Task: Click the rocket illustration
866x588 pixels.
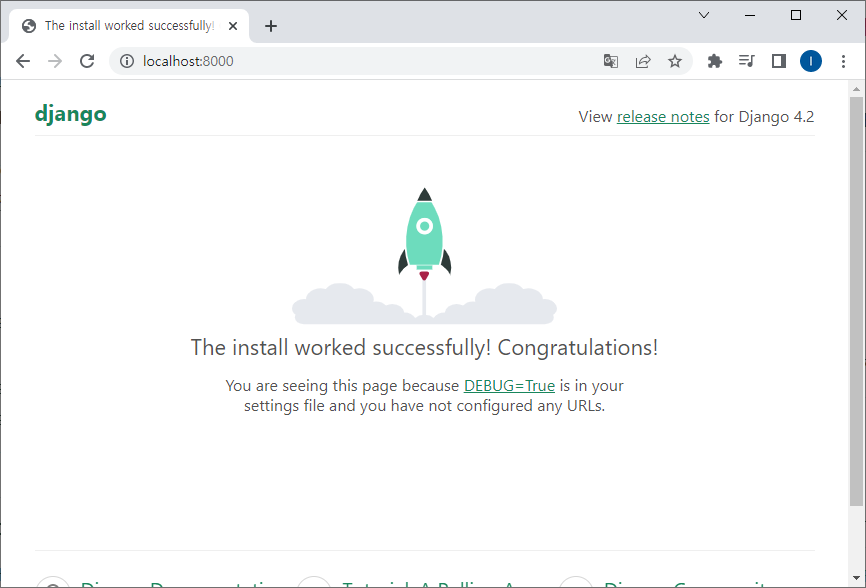Action: 424,256
